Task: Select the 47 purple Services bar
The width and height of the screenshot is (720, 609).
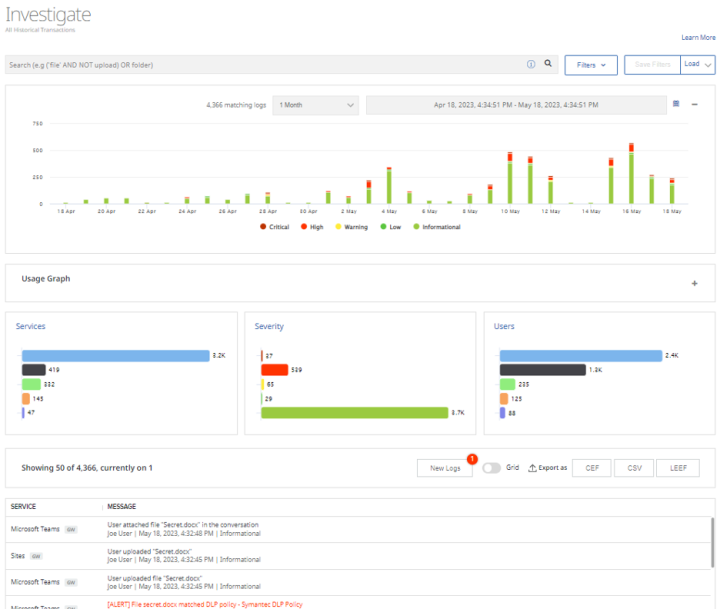Action: click(23, 412)
